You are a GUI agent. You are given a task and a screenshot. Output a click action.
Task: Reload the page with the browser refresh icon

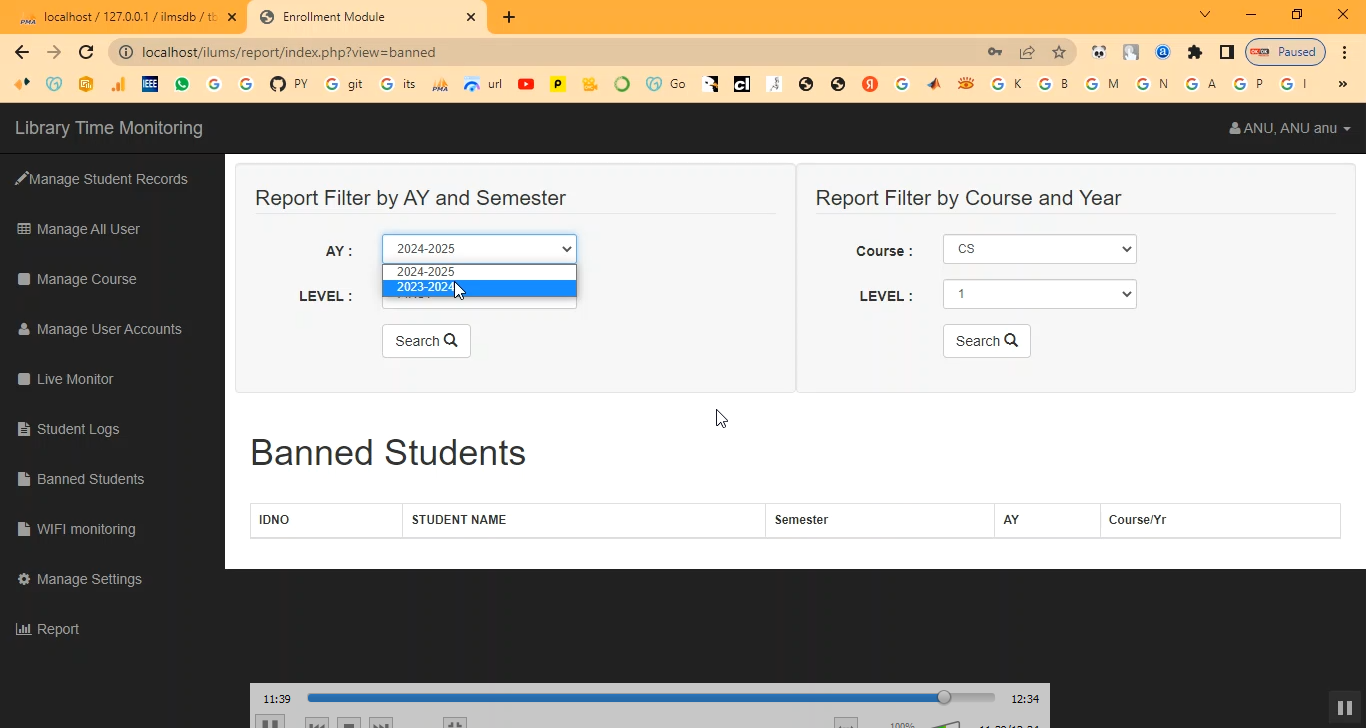click(86, 52)
